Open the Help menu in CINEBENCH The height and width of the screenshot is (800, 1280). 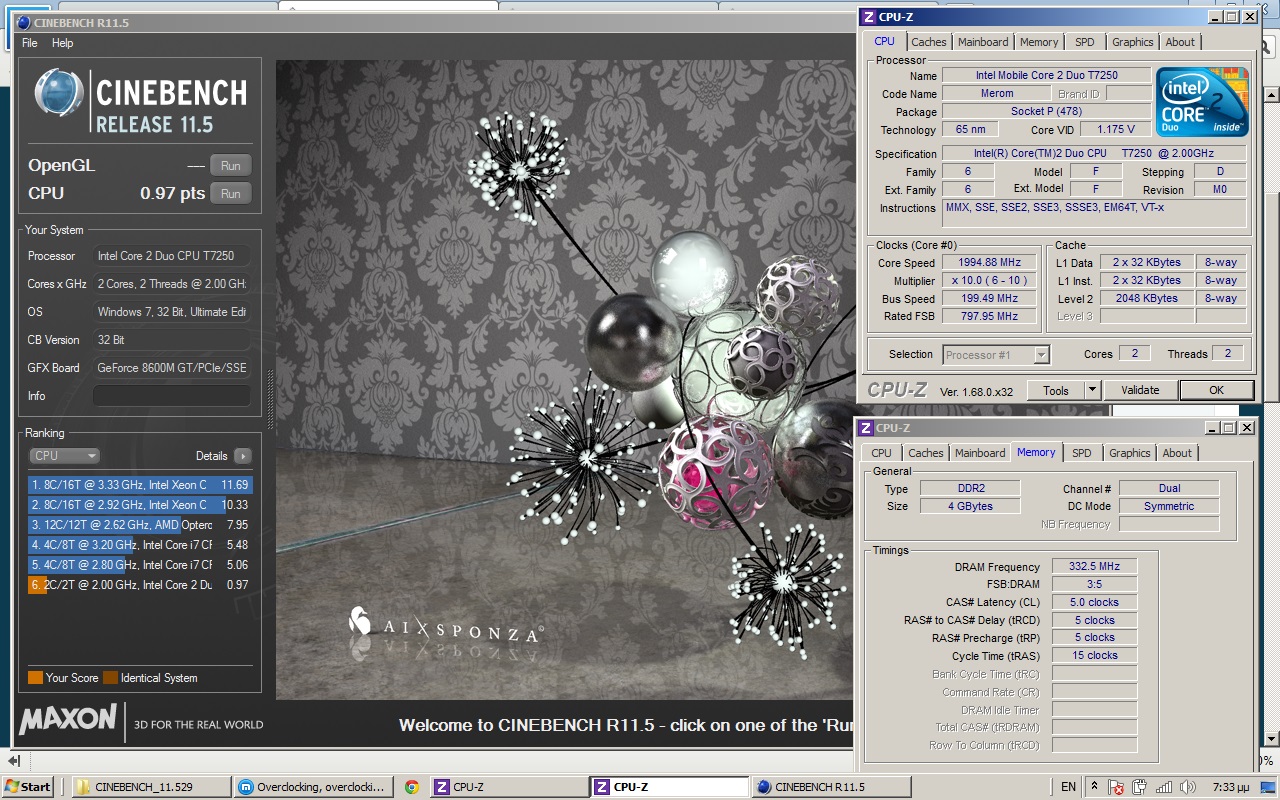[63, 43]
